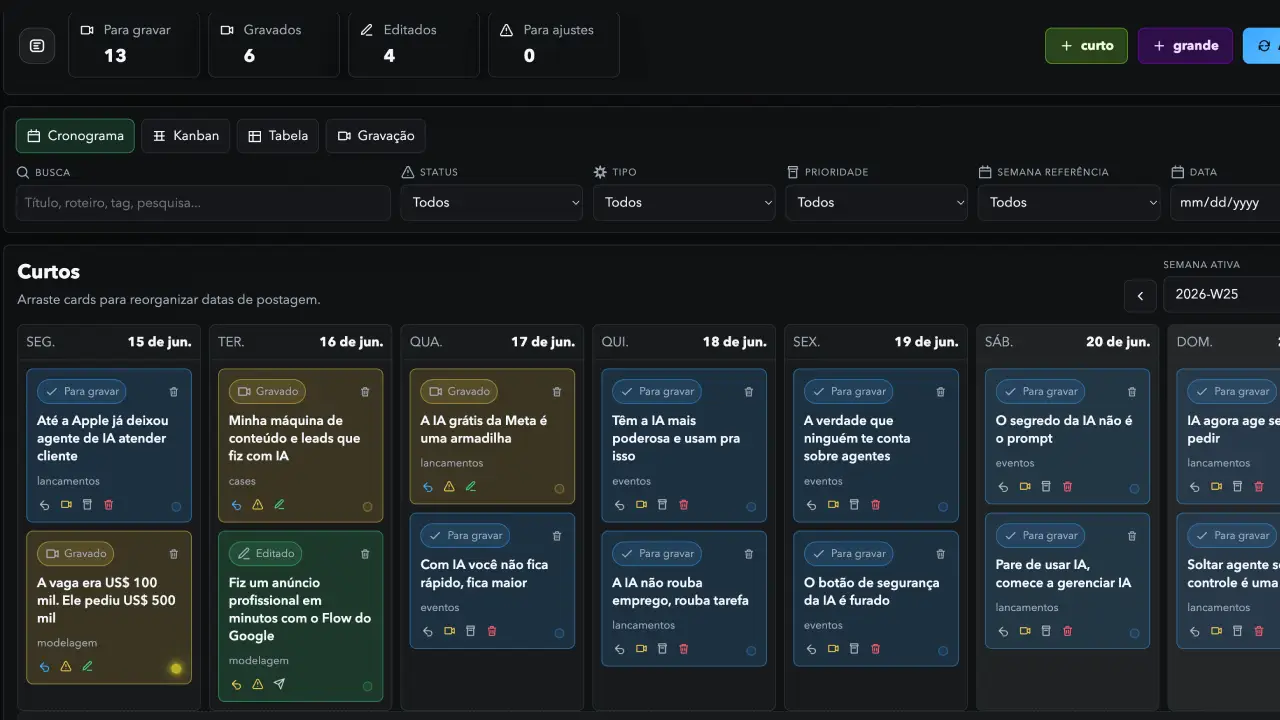The width and height of the screenshot is (1280, 720).
Task: Go to previous week with the chevron arrow
Action: tap(1140, 296)
